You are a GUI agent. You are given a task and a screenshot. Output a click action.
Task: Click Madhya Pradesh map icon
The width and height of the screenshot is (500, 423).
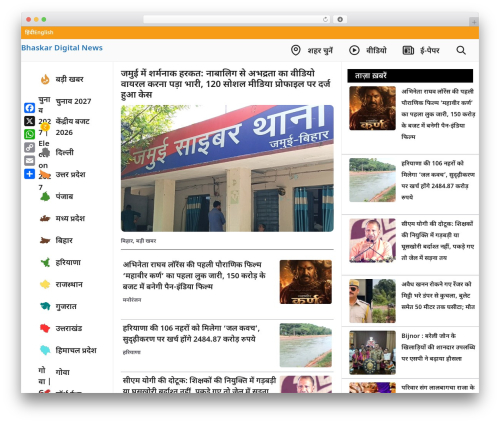coord(45,218)
